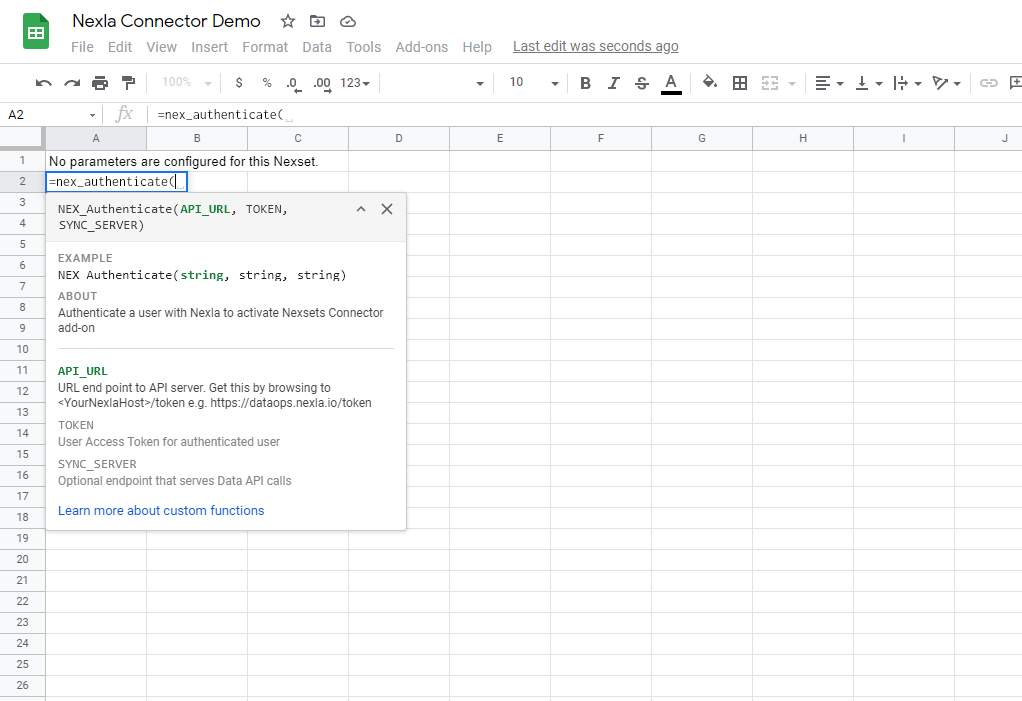Open the zoom 100% dropdown
Screen dimensions: 1022x701
pos(186,83)
